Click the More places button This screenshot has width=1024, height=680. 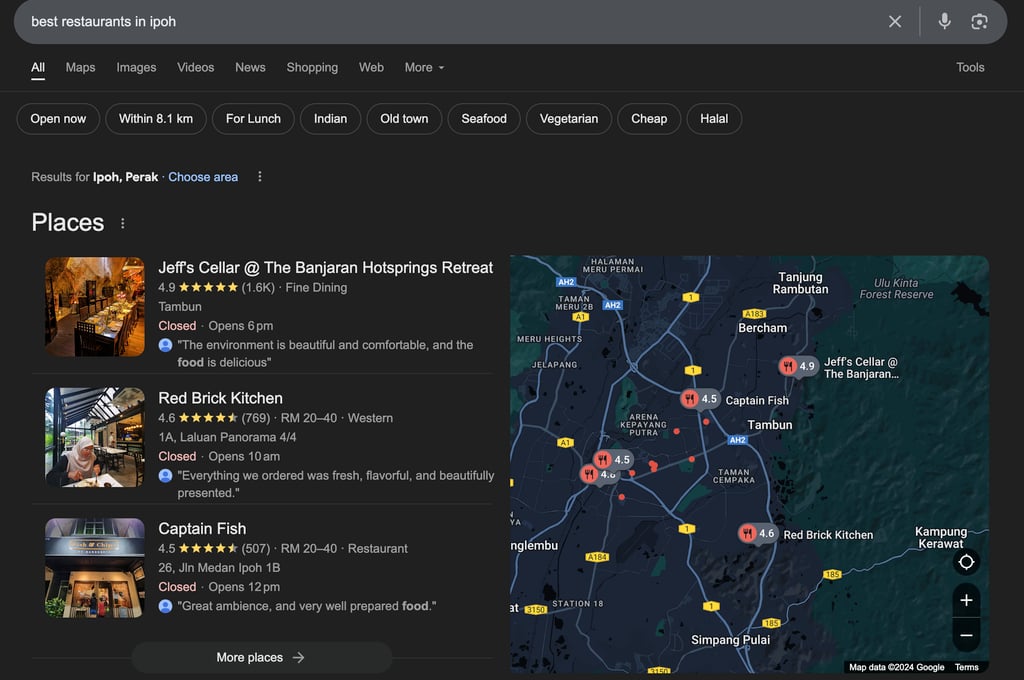[x=261, y=657]
